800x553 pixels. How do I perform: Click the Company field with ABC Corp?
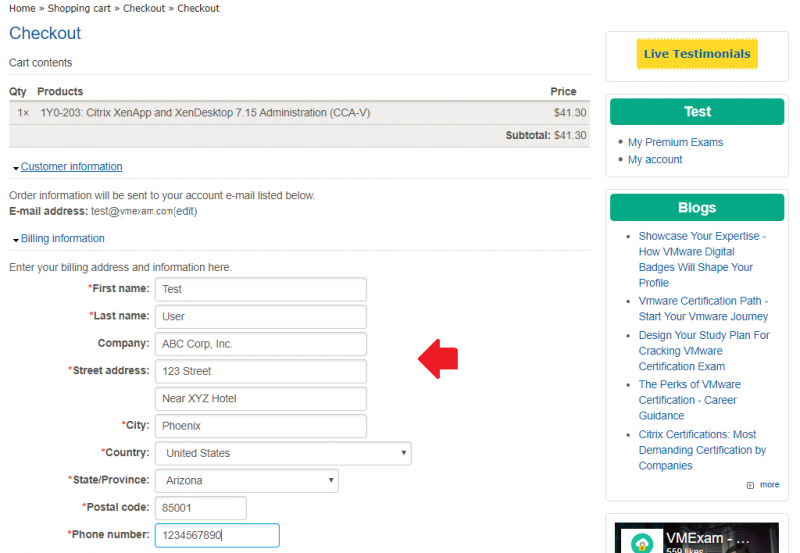pyautogui.click(x=260, y=344)
